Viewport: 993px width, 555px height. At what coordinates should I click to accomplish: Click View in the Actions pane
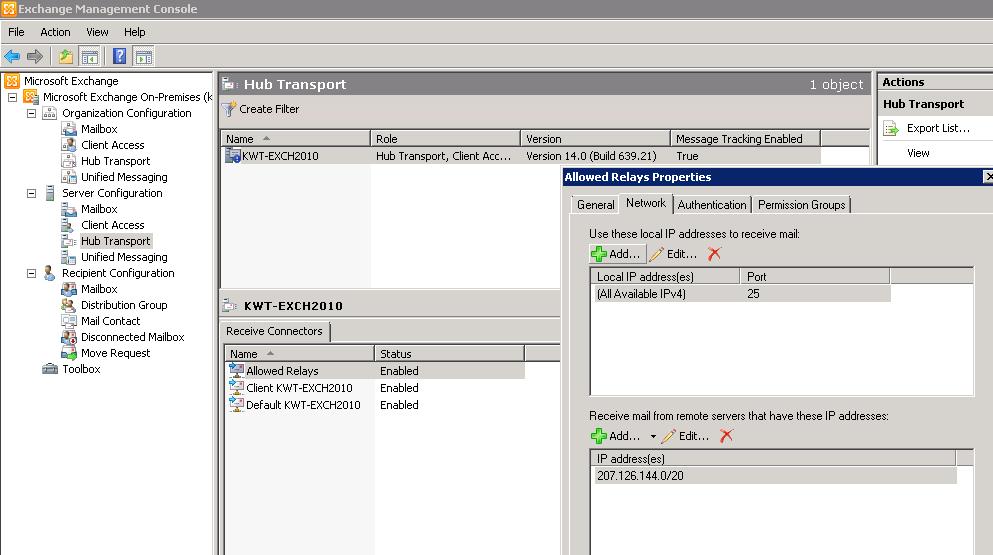tap(918, 153)
